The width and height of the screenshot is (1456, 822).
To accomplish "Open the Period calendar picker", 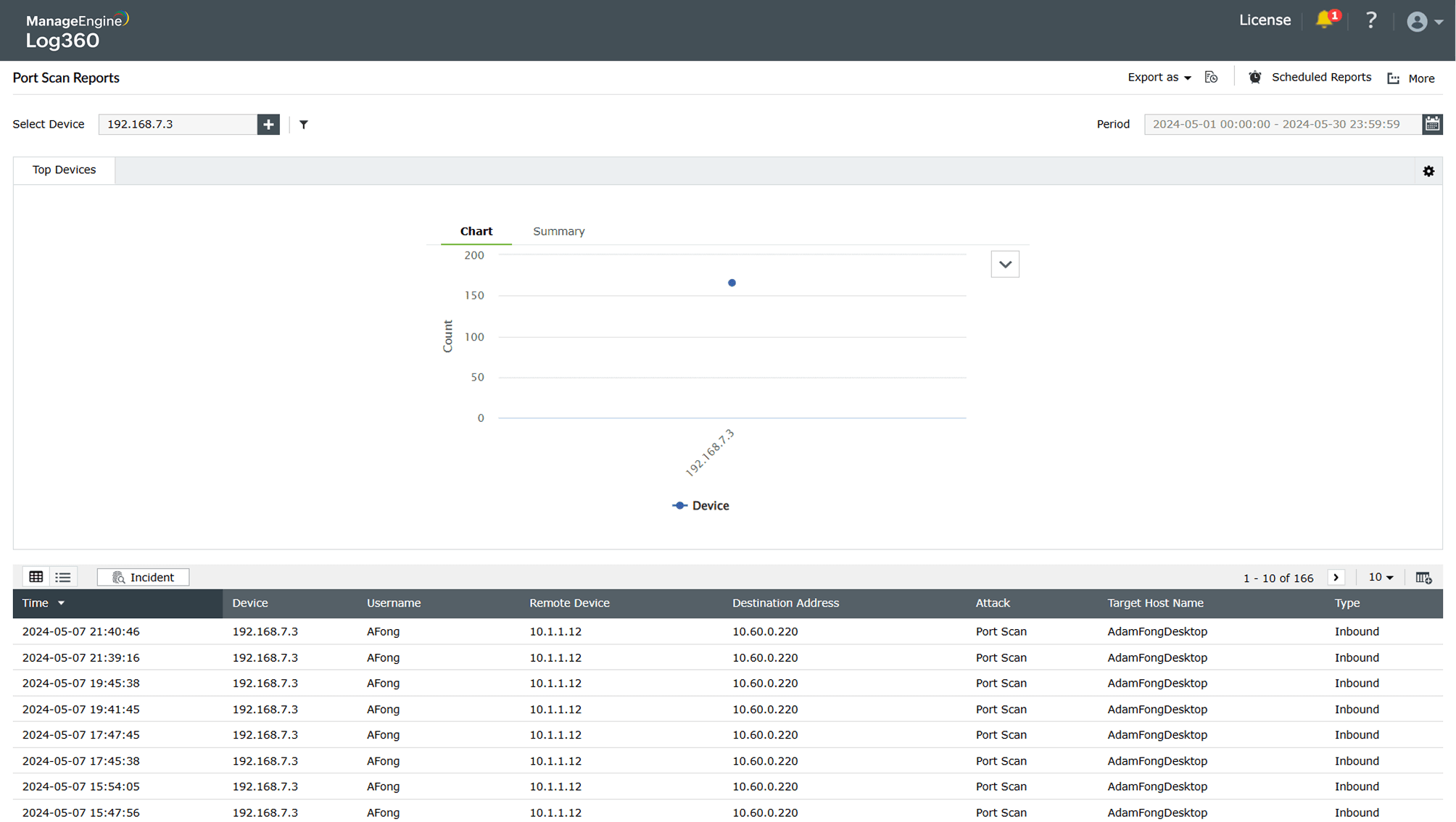I will coord(1432,124).
